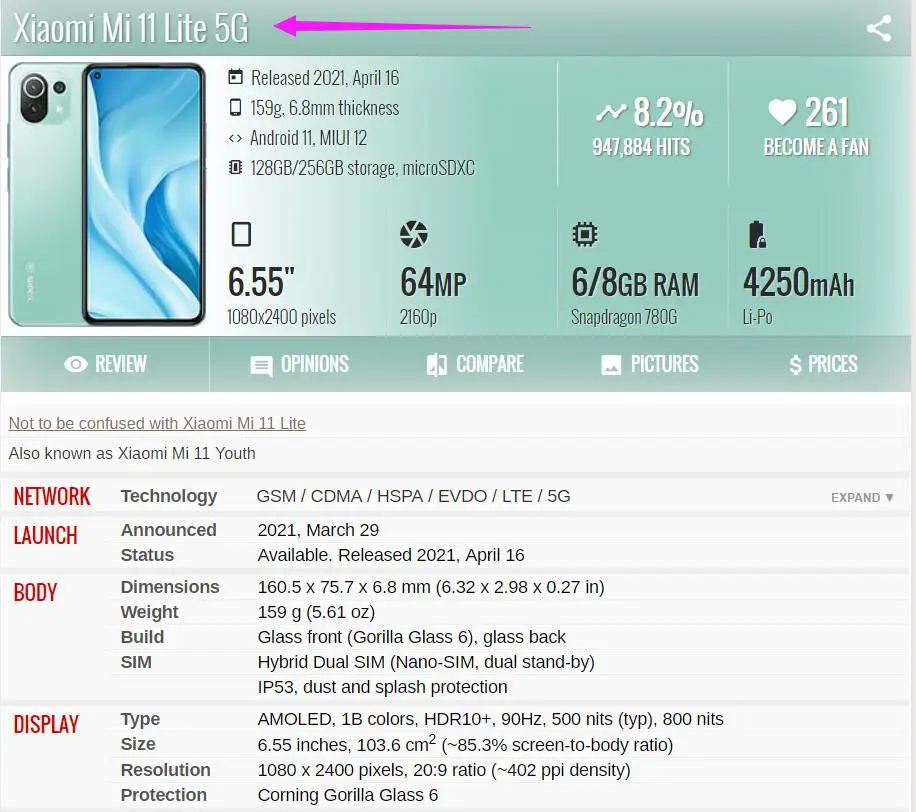Click the '159g, 6.8mm thickness' text

[325, 108]
